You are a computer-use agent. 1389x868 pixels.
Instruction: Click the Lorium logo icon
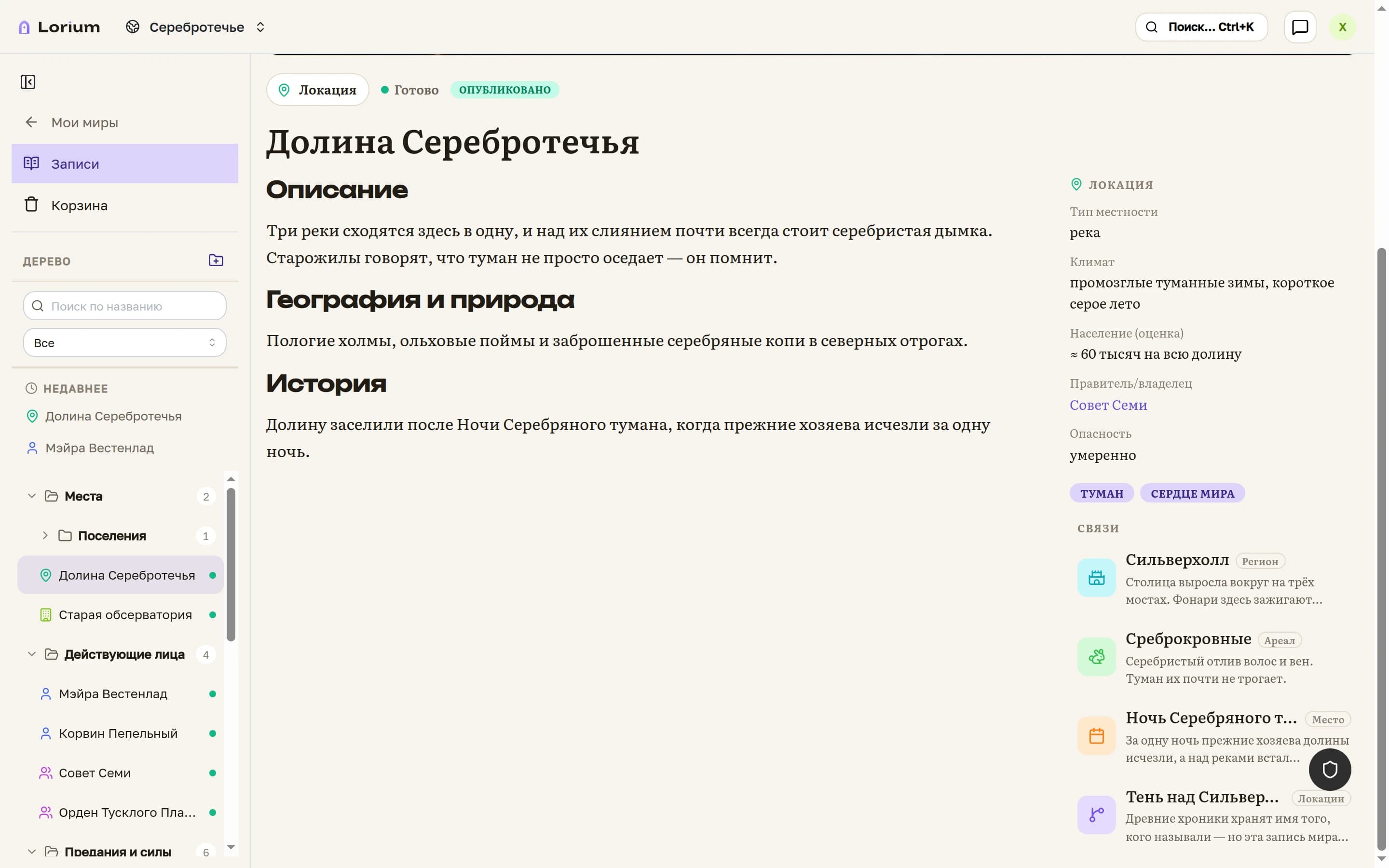pos(24,27)
